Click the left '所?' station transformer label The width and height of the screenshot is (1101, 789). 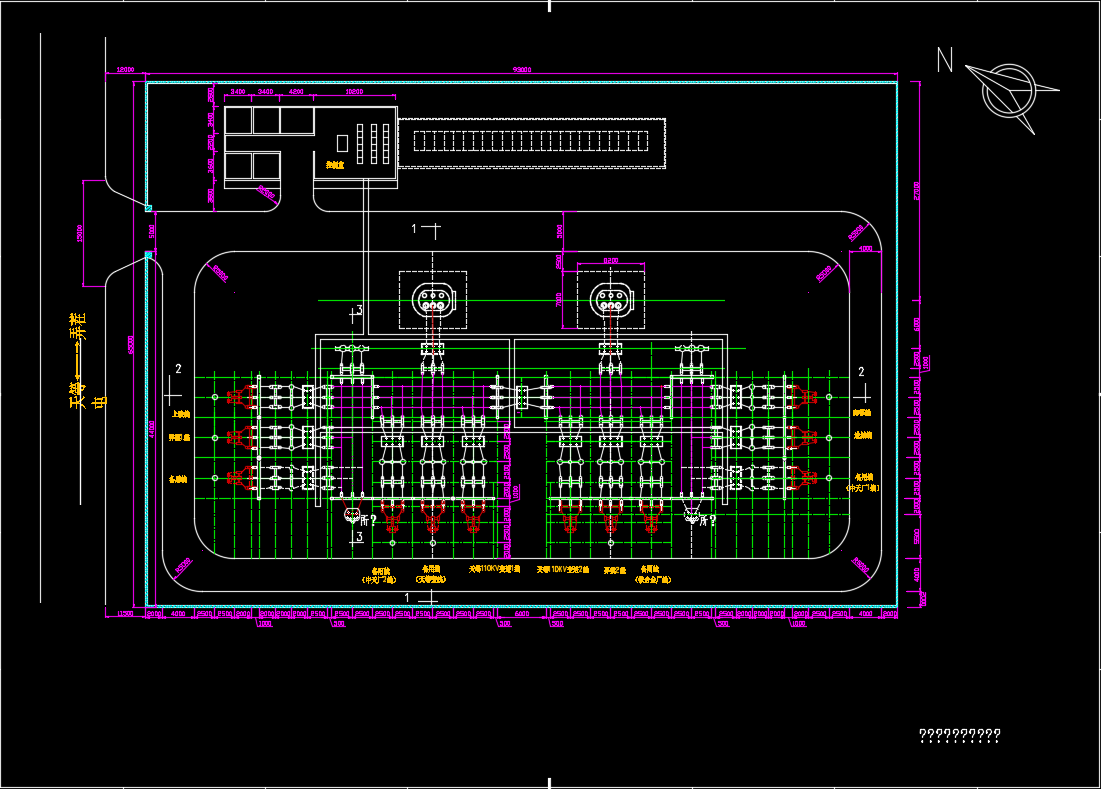pyautogui.click(x=368, y=520)
